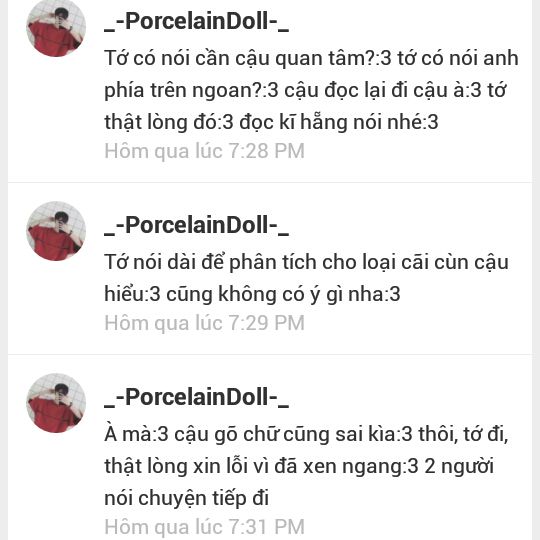Image resolution: width=540 pixels, height=540 pixels.
Task: Select comment starting 'Tớ có nói cần cậu'
Action: (x=311, y=90)
